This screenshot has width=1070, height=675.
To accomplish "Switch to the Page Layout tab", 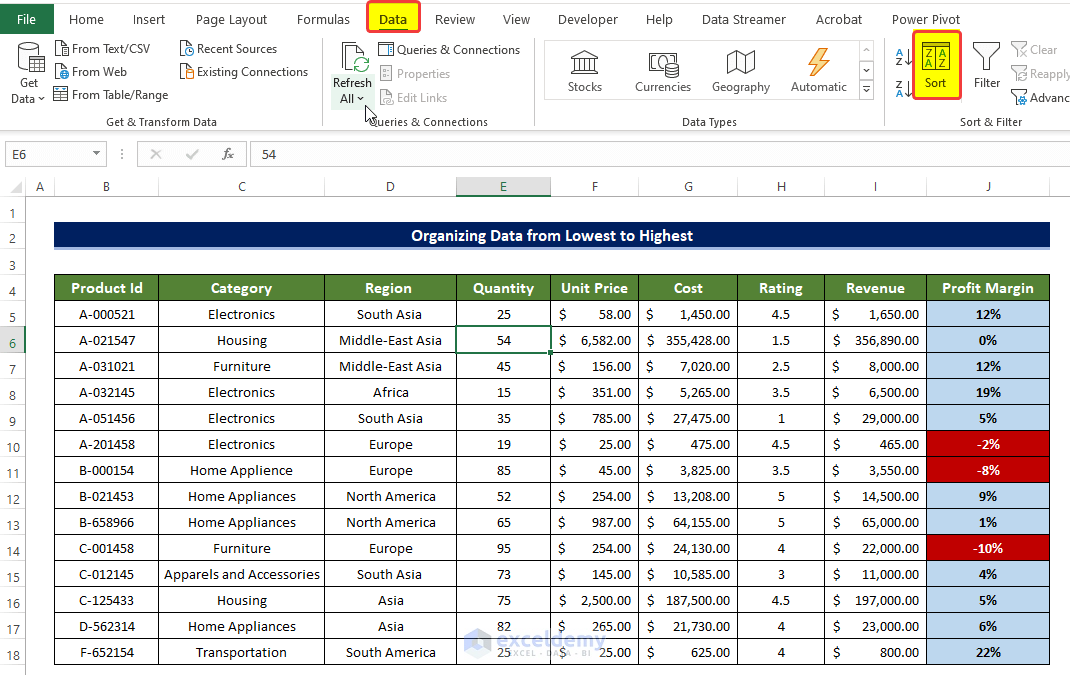I will point(231,19).
